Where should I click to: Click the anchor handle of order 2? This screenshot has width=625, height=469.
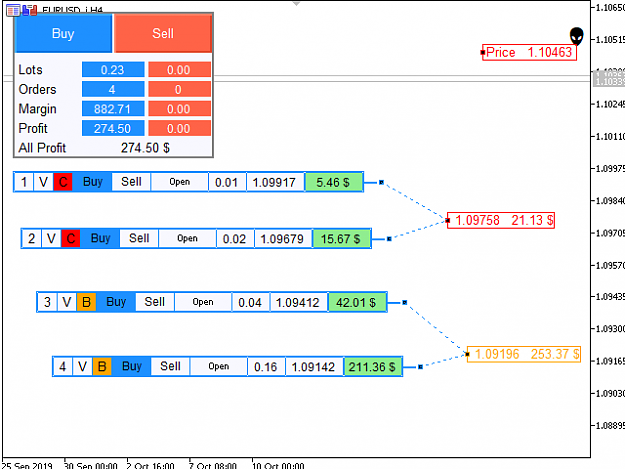(389, 239)
